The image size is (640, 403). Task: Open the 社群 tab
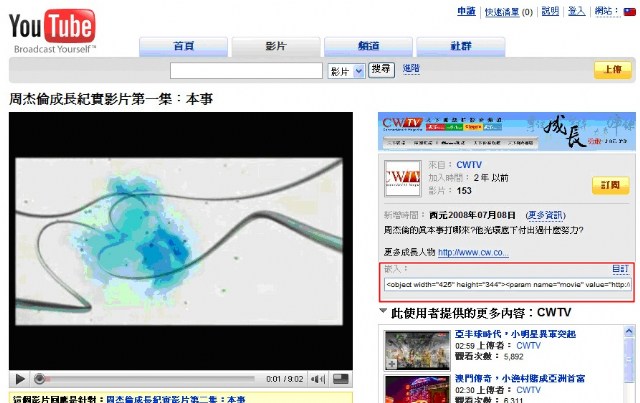[x=461, y=46]
